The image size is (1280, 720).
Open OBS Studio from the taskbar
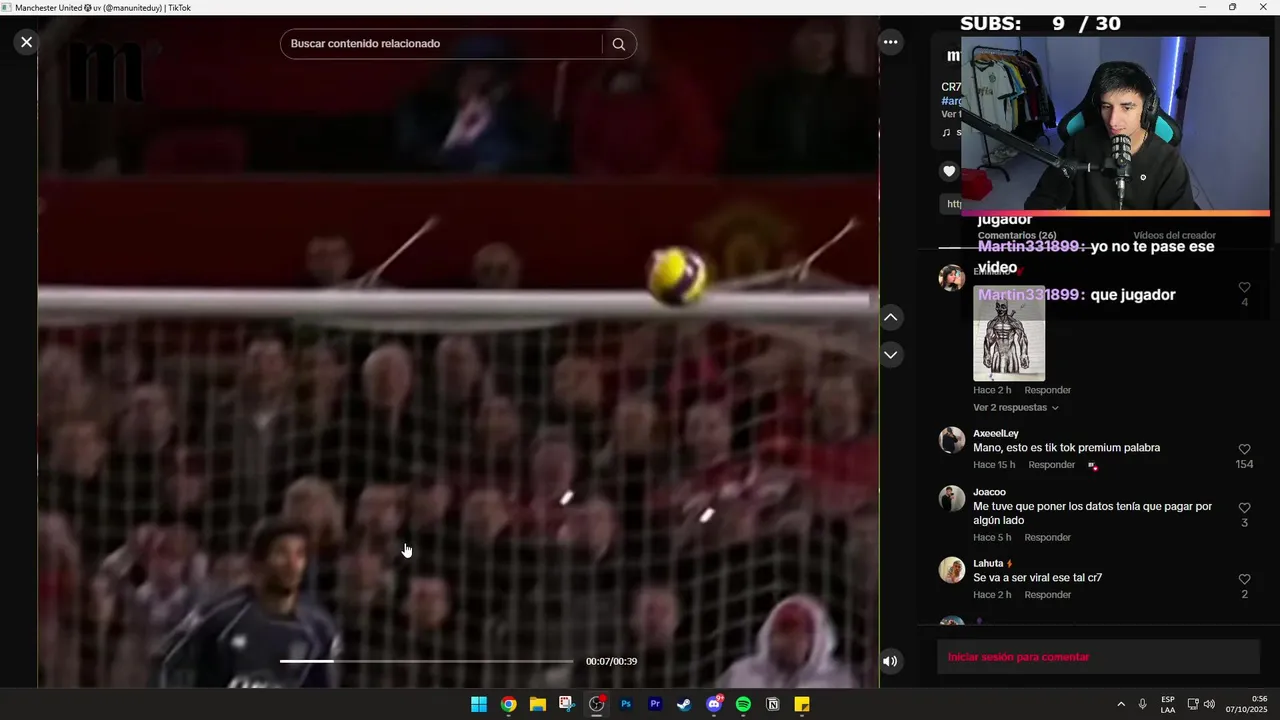coord(597,704)
